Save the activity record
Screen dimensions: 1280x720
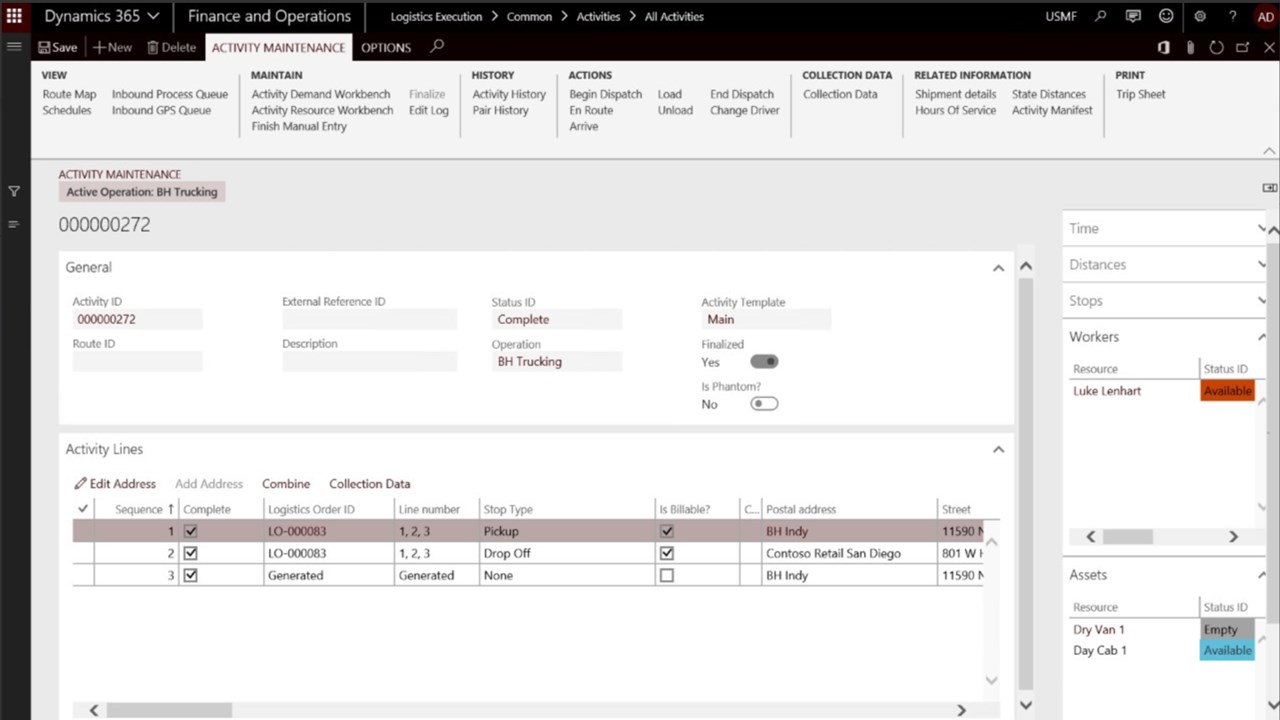tap(57, 47)
